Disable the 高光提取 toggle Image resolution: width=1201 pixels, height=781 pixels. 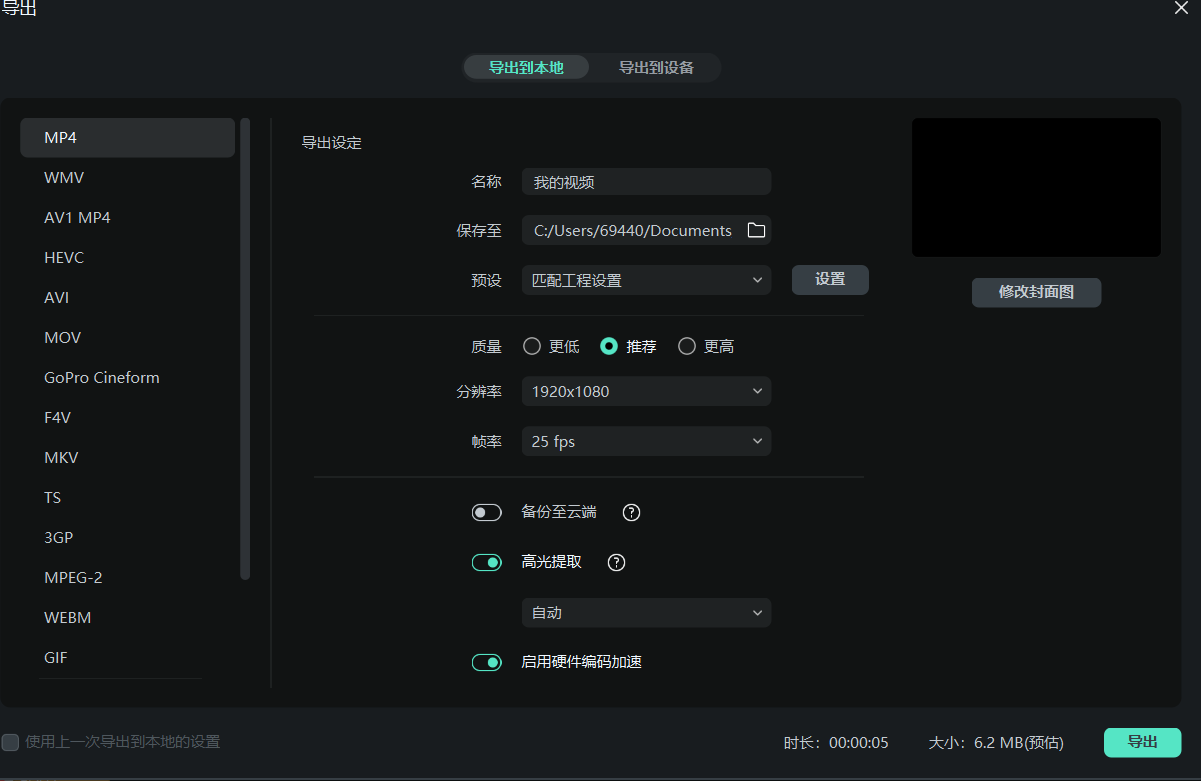point(486,562)
